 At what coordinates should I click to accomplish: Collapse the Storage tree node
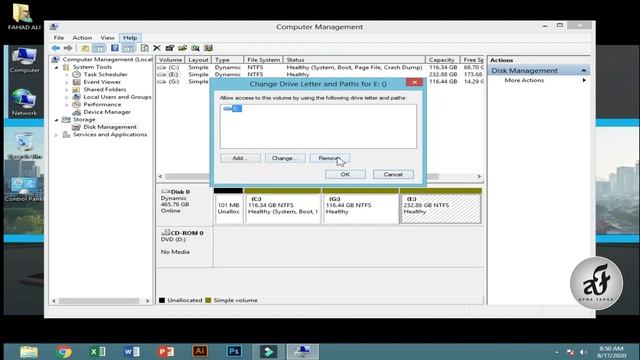click(57, 120)
